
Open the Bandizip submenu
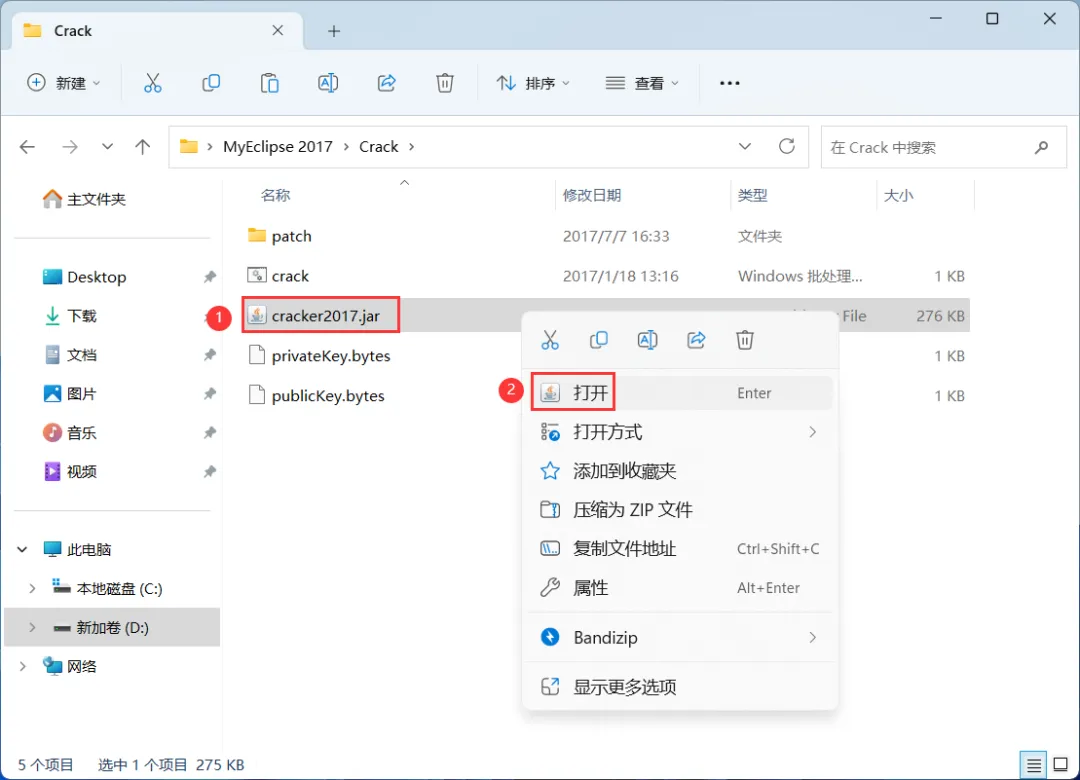point(681,637)
